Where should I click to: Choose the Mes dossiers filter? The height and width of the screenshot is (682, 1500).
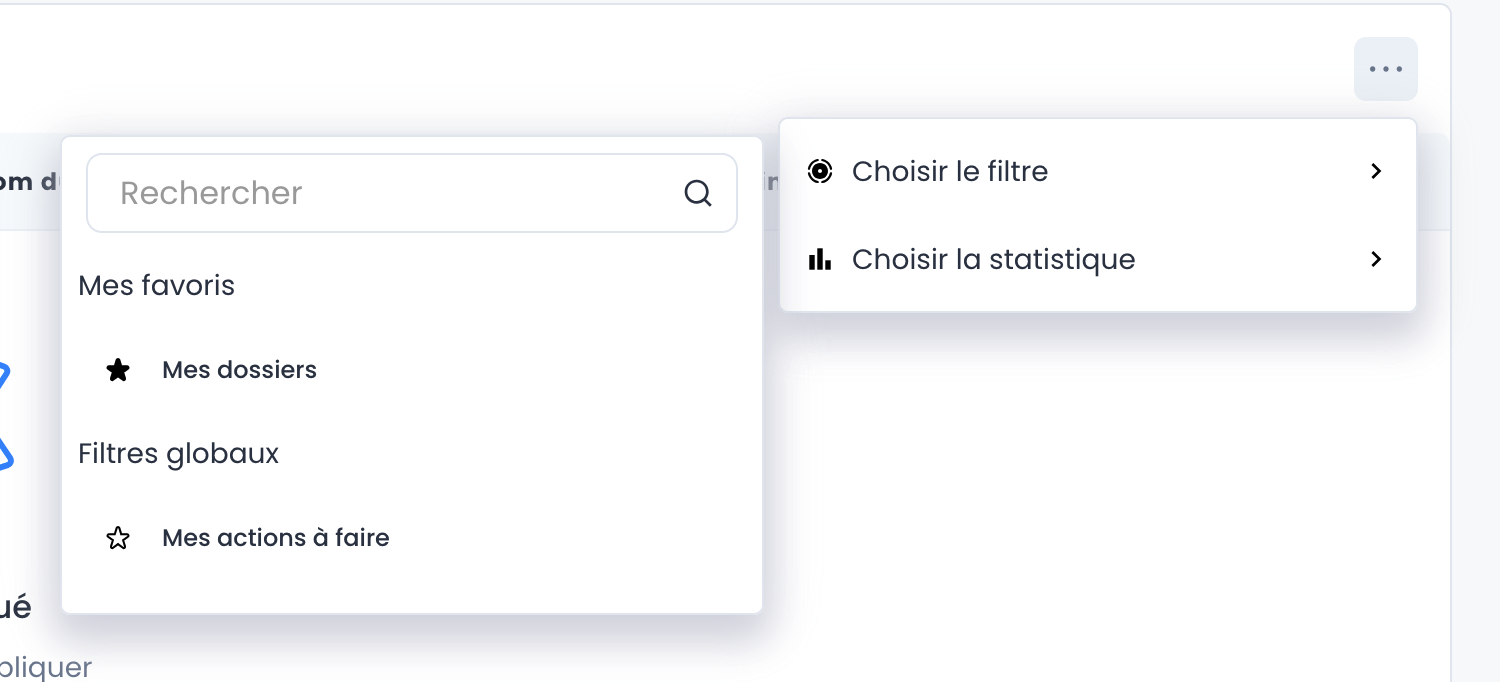(x=239, y=370)
